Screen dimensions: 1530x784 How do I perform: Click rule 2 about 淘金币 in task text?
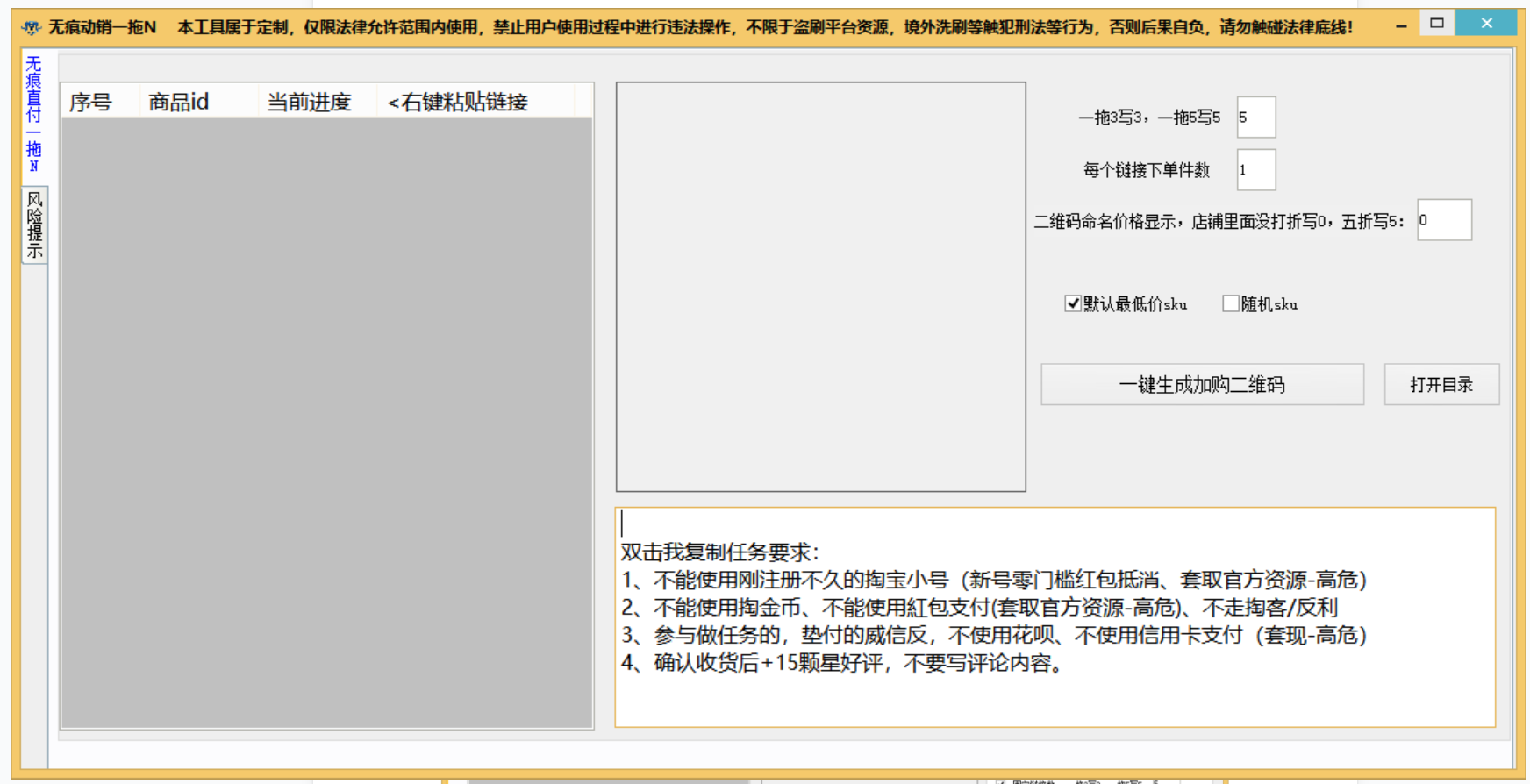coord(979,608)
